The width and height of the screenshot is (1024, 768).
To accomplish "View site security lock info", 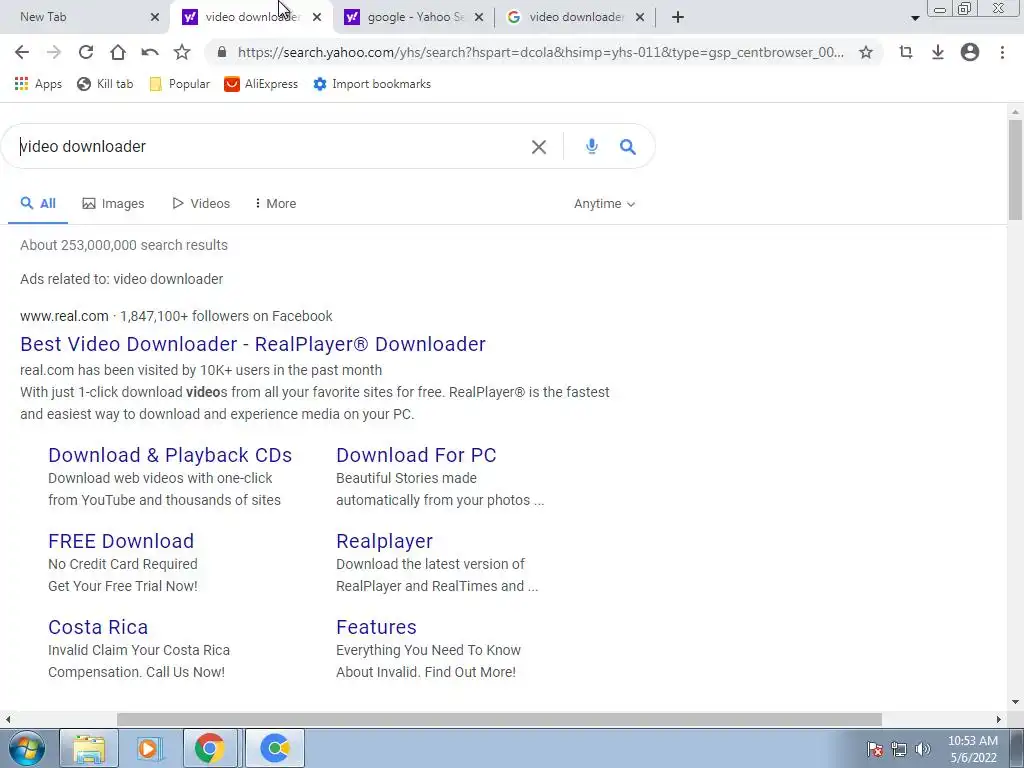I will [x=222, y=52].
